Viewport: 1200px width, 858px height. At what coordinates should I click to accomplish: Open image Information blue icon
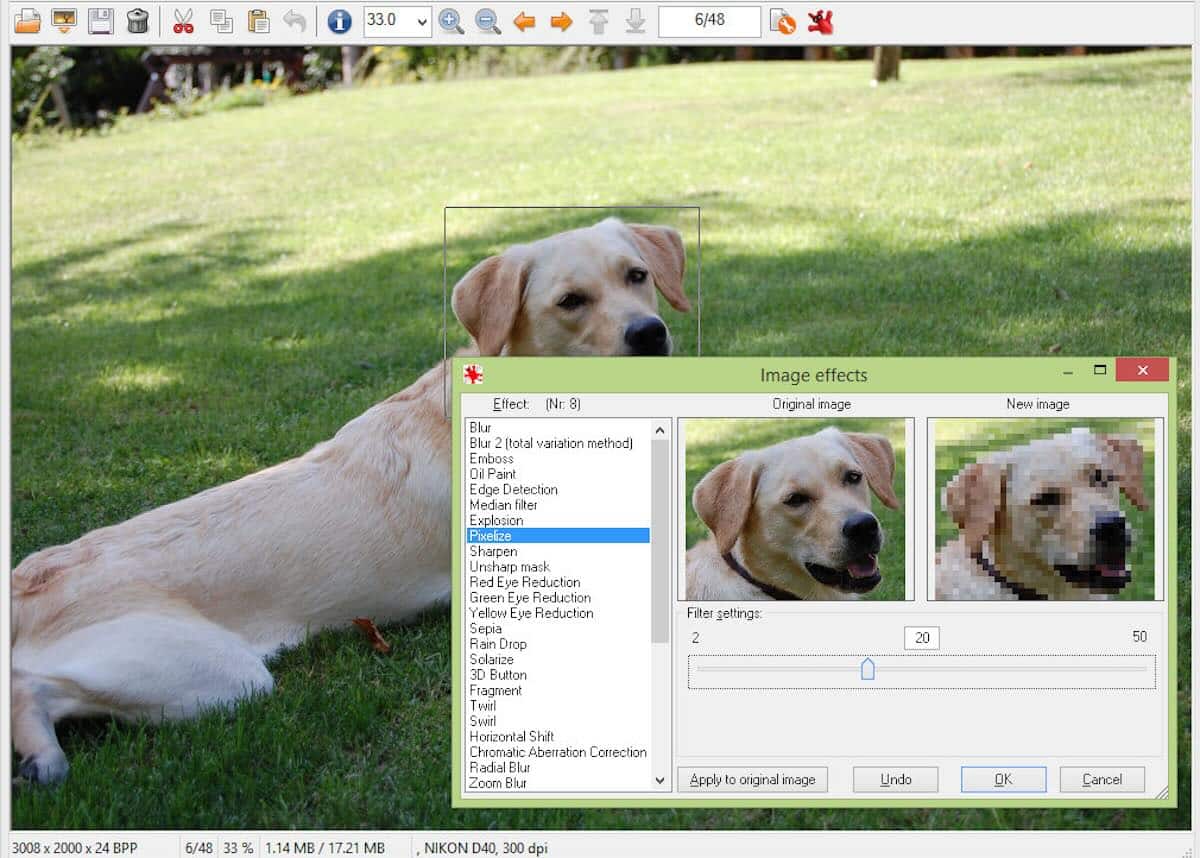[x=339, y=21]
